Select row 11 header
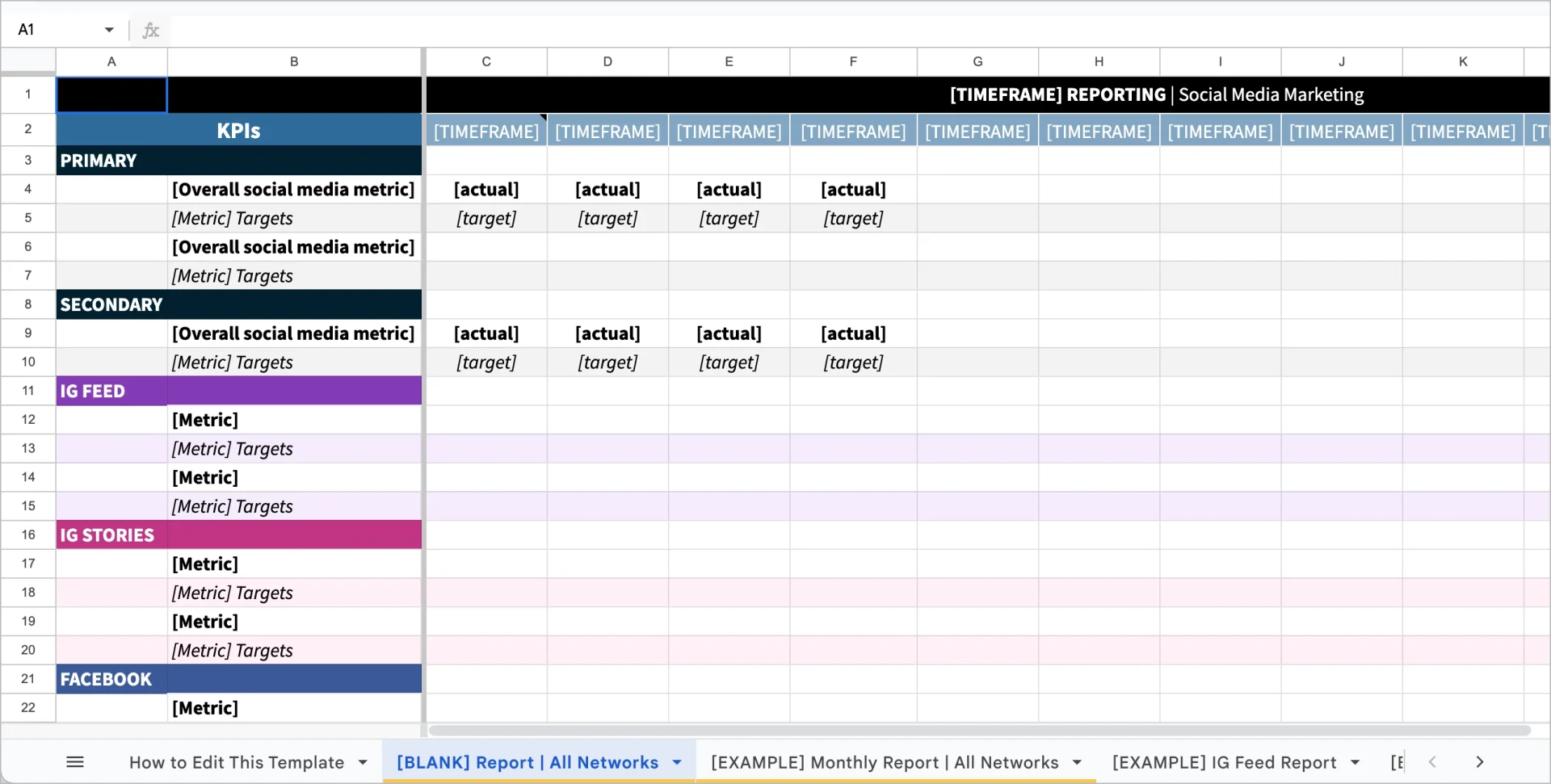 [28, 391]
